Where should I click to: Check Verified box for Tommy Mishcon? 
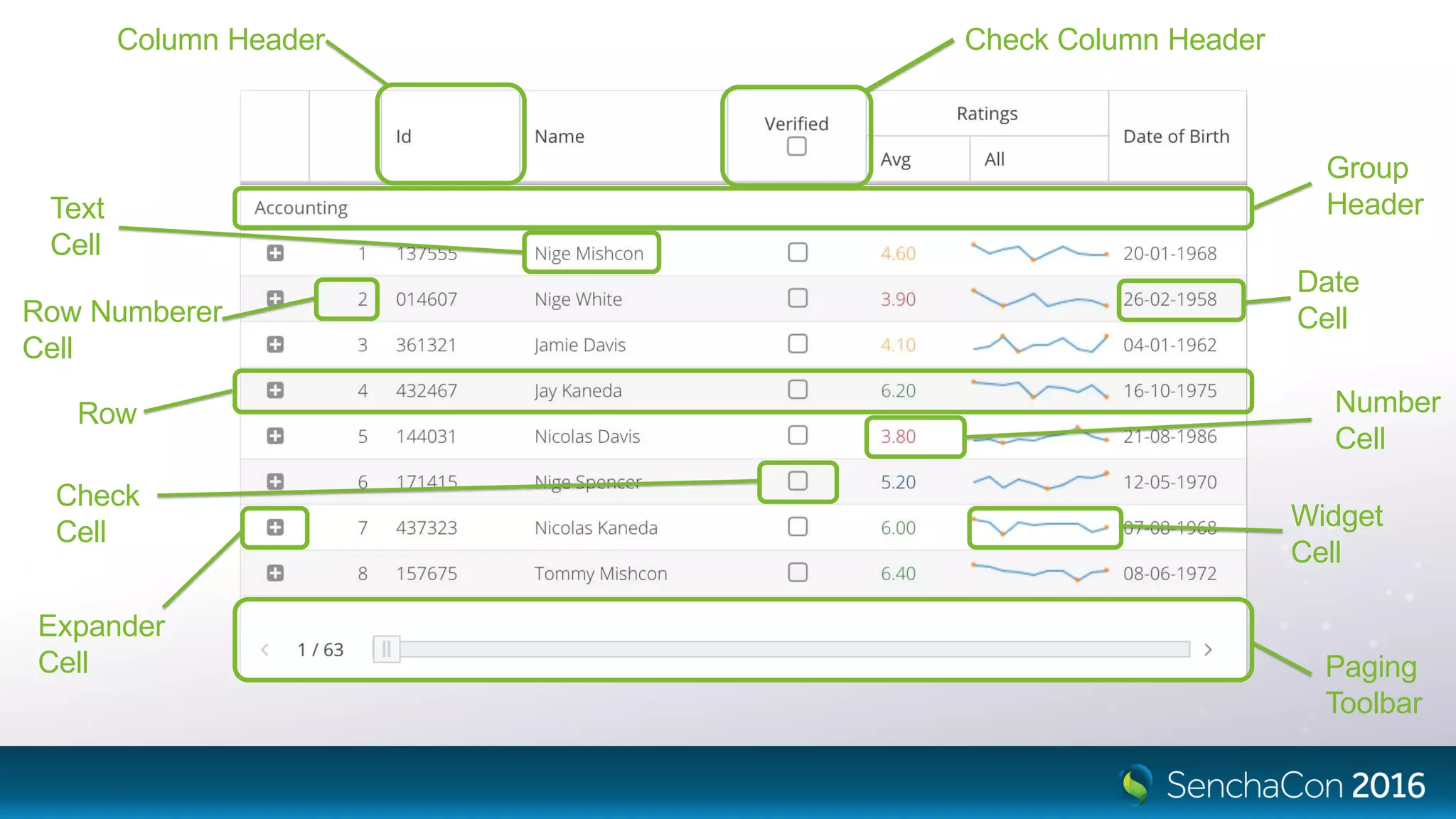[798, 572]
